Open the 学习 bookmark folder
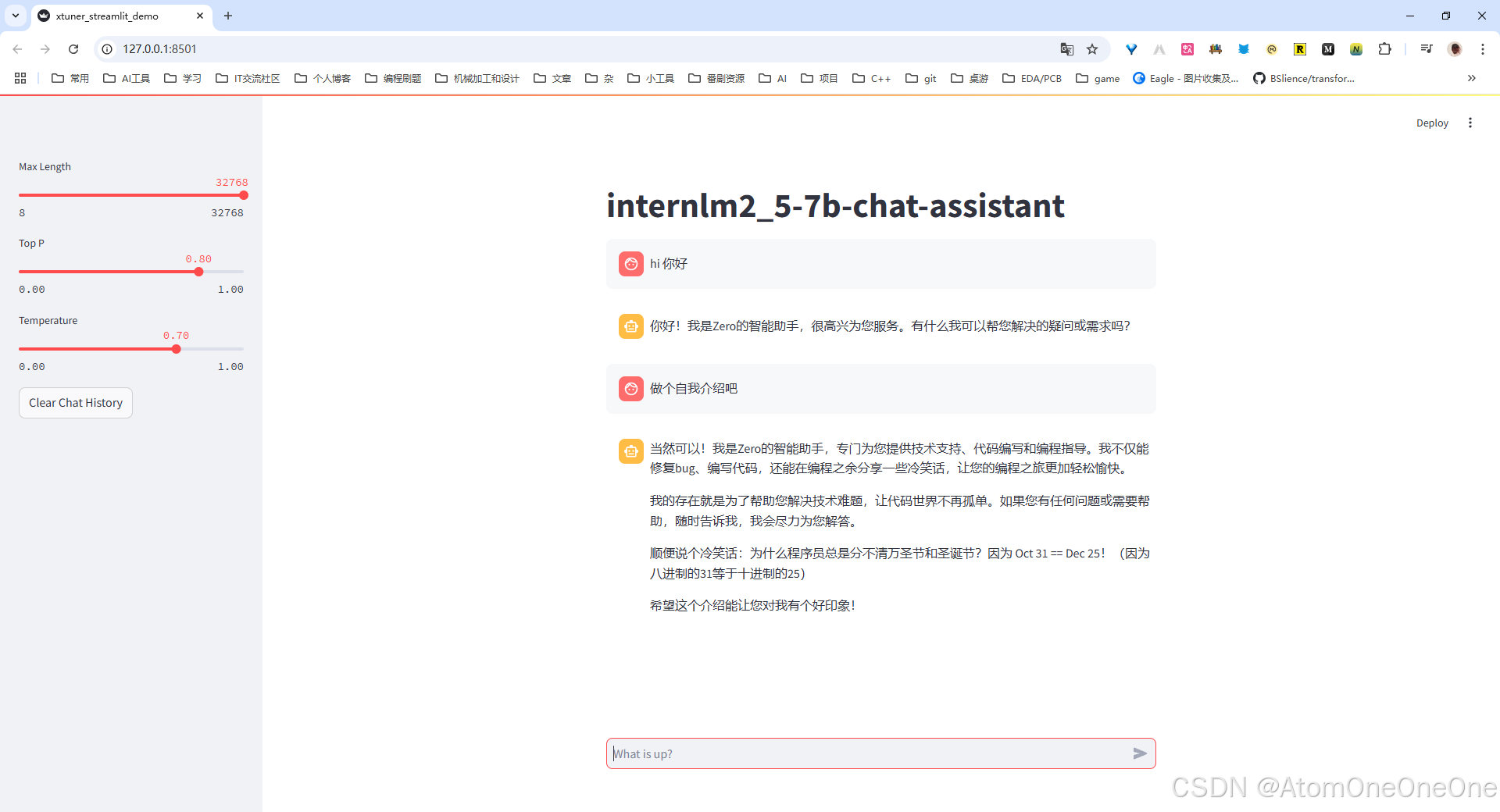1500x812 pixels. point(183,78)
